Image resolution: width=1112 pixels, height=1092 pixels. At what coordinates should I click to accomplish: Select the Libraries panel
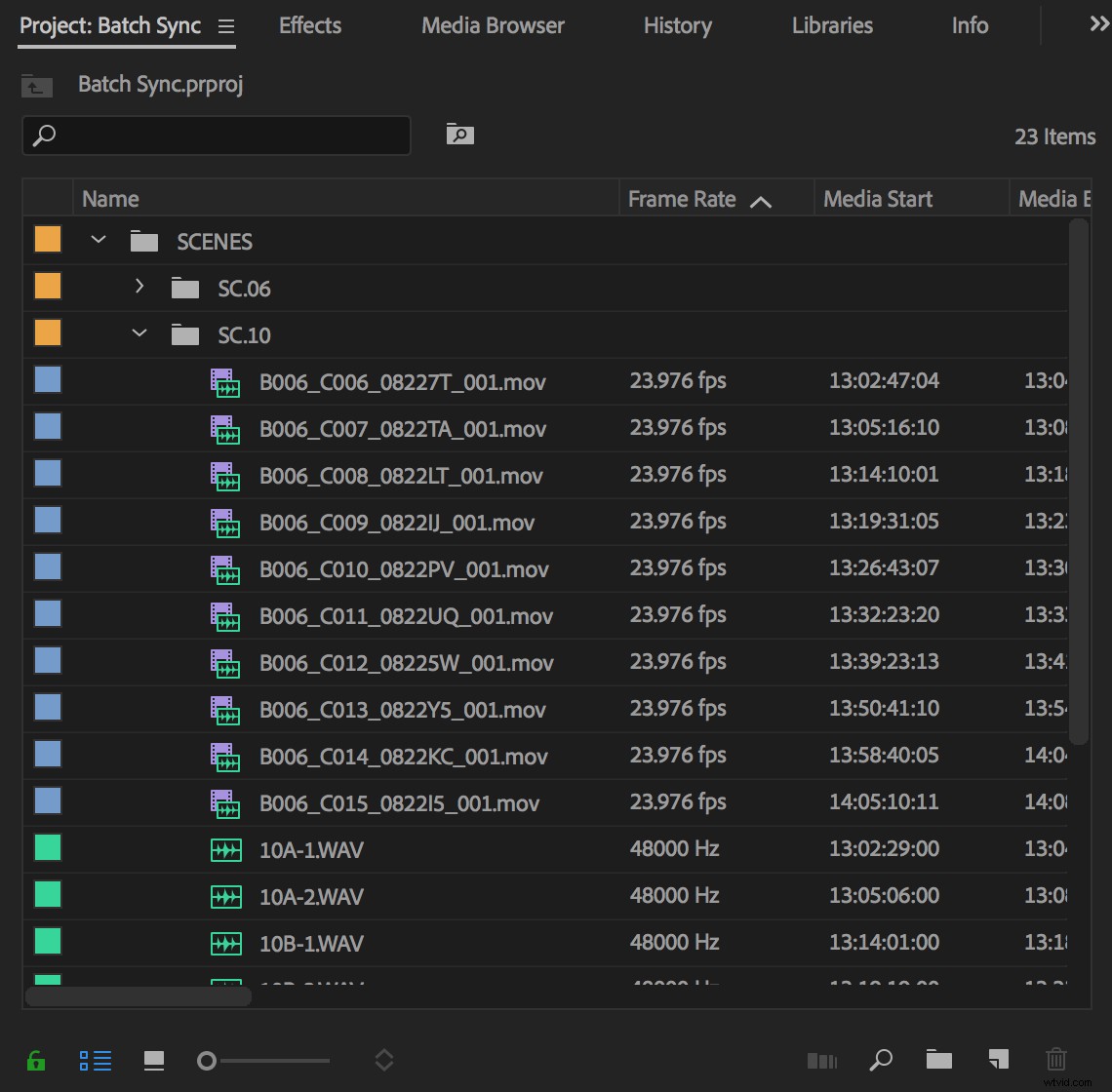pos(831,26)
